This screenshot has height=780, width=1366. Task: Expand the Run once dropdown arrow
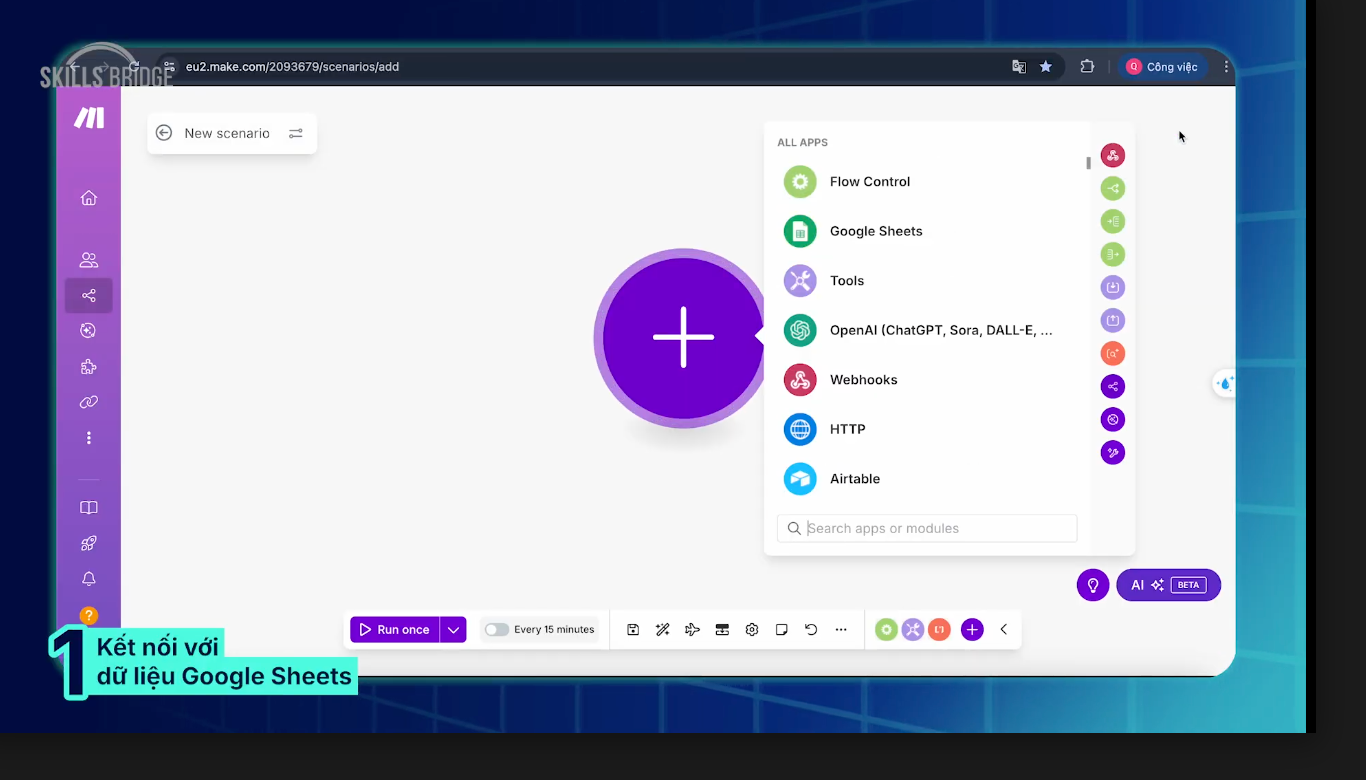453,630
